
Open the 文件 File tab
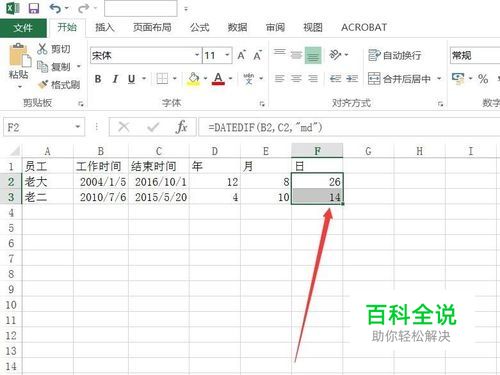(23, 28)
